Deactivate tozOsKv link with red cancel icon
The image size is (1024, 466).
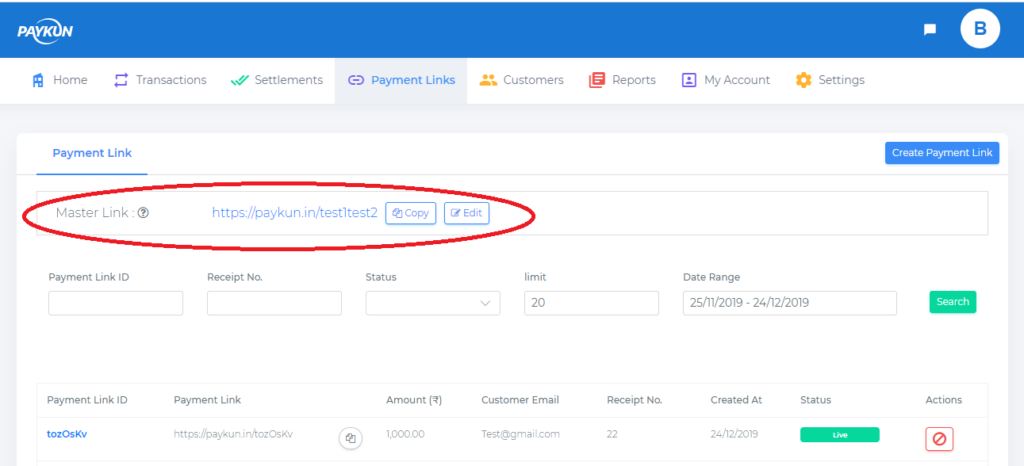(x=939, y=439)
